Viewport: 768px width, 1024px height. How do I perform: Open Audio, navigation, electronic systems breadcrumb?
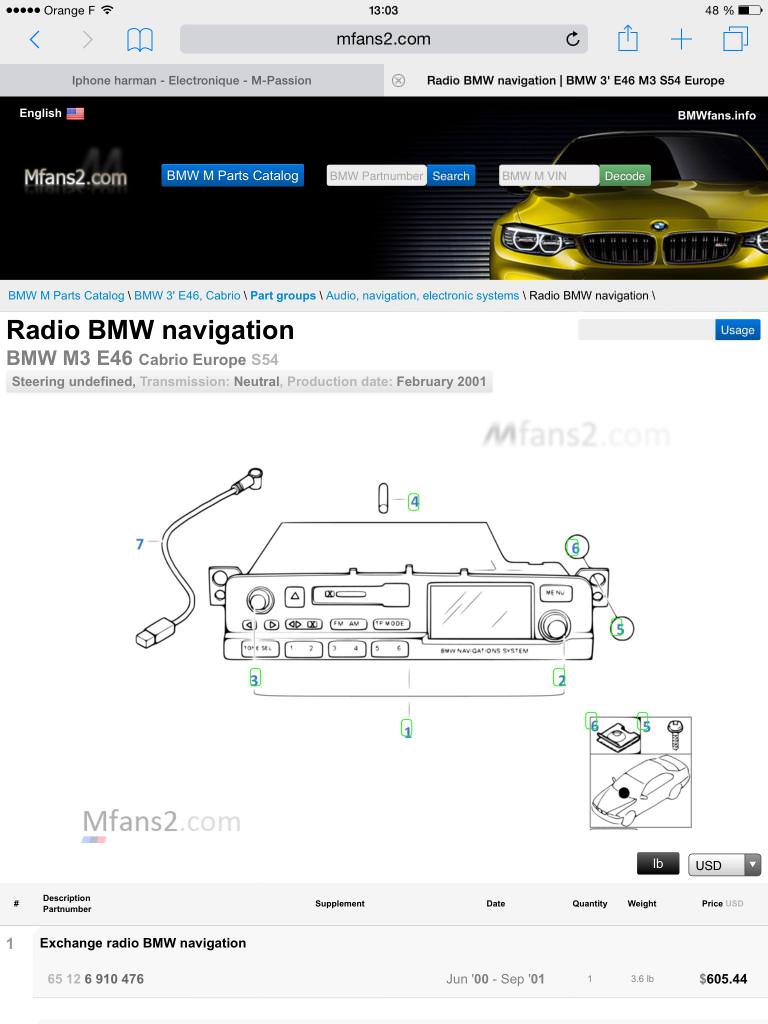point(423,296)
